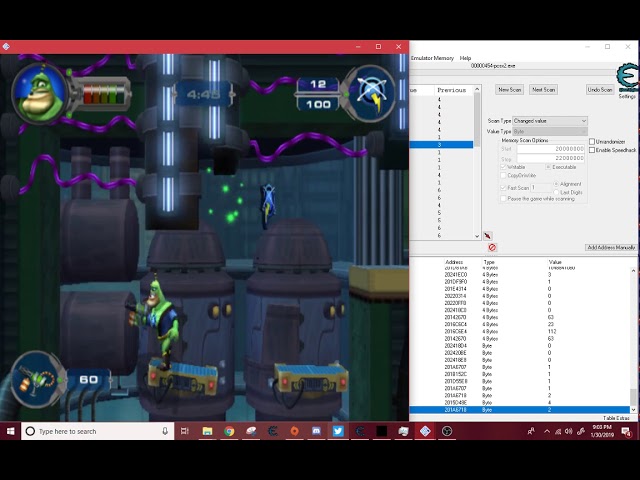
Task: Click the Stop address input field
Action: pos(551,158)
